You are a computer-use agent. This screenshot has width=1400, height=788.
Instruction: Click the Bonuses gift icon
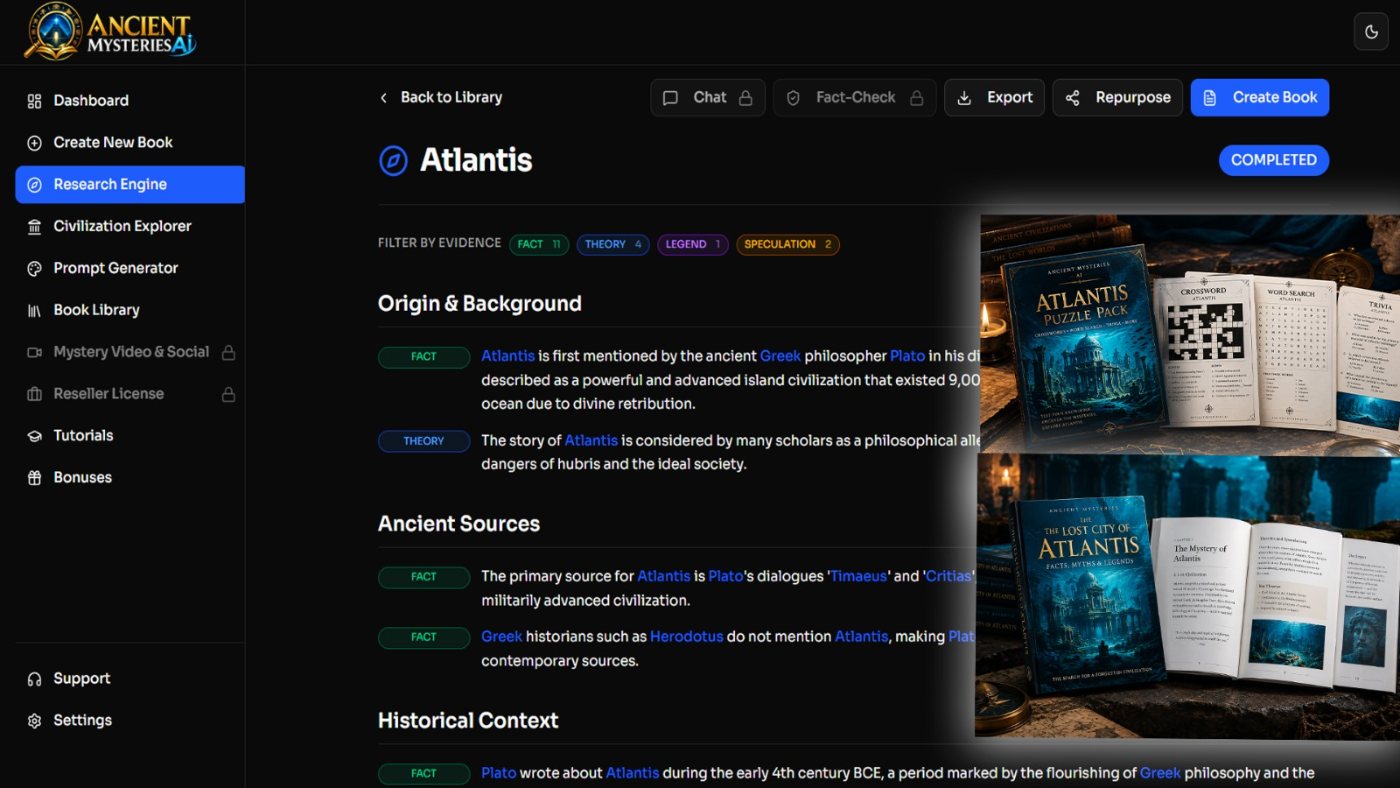point(34,478)
